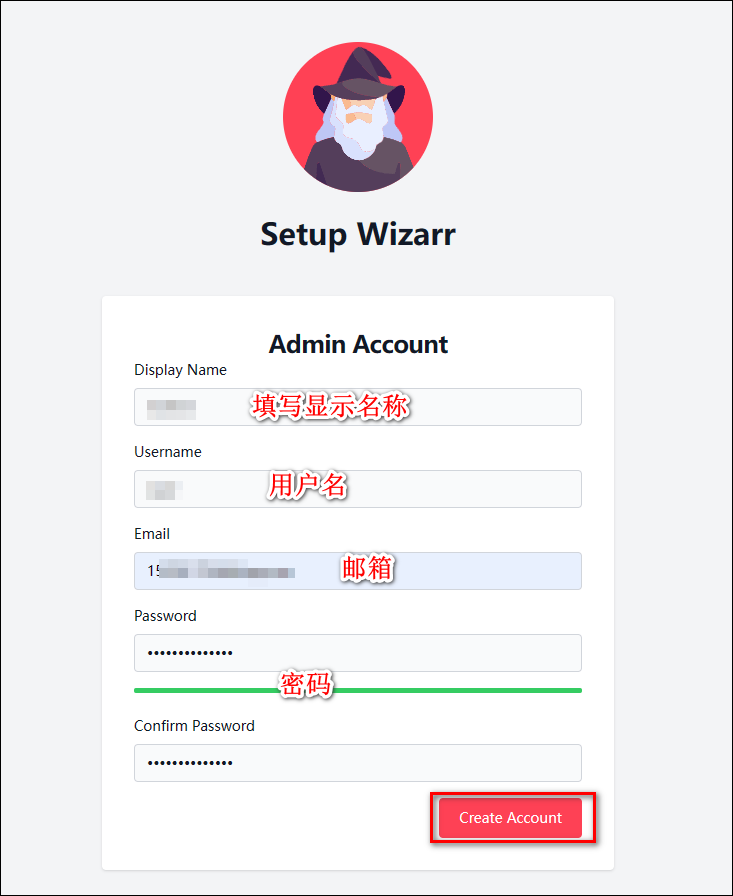This screenshot has height=896, width=733.
Task: Click into the Email input field
Action: (x=358, y=571)
